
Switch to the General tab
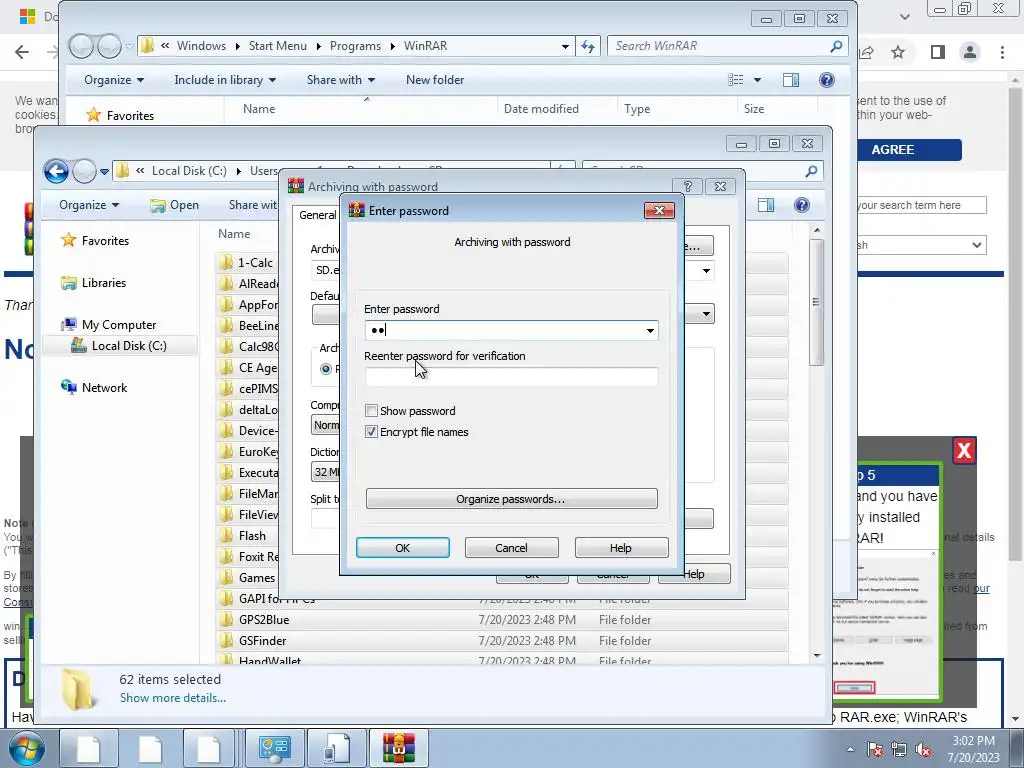tap(317, 215)
